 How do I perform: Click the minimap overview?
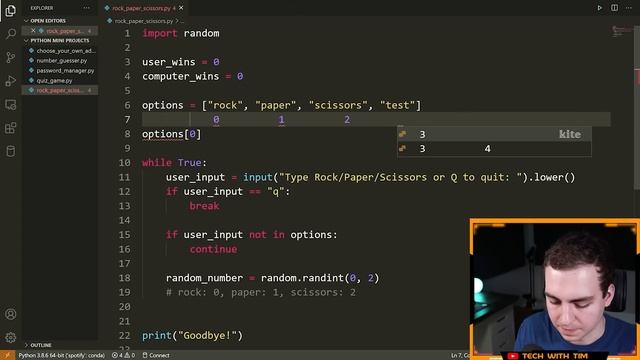[x=622, y=31]
